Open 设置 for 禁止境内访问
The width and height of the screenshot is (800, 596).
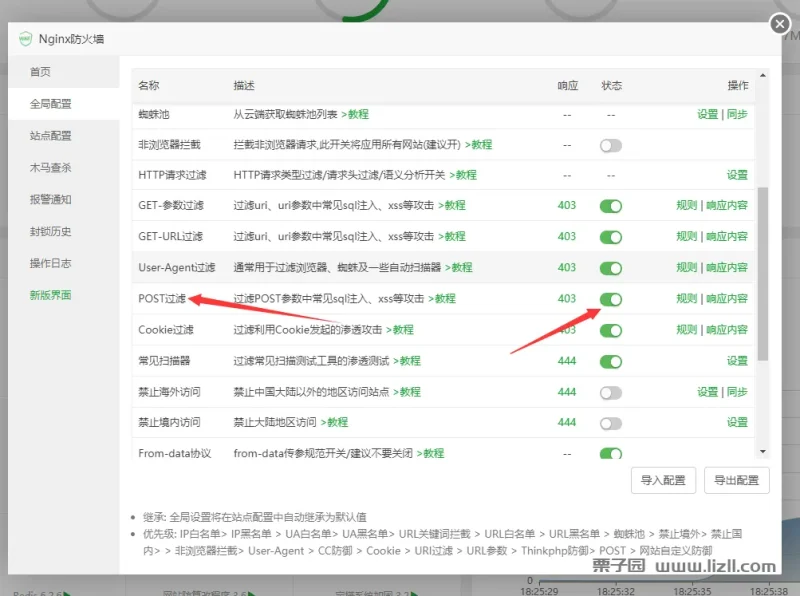coord(737,423)
